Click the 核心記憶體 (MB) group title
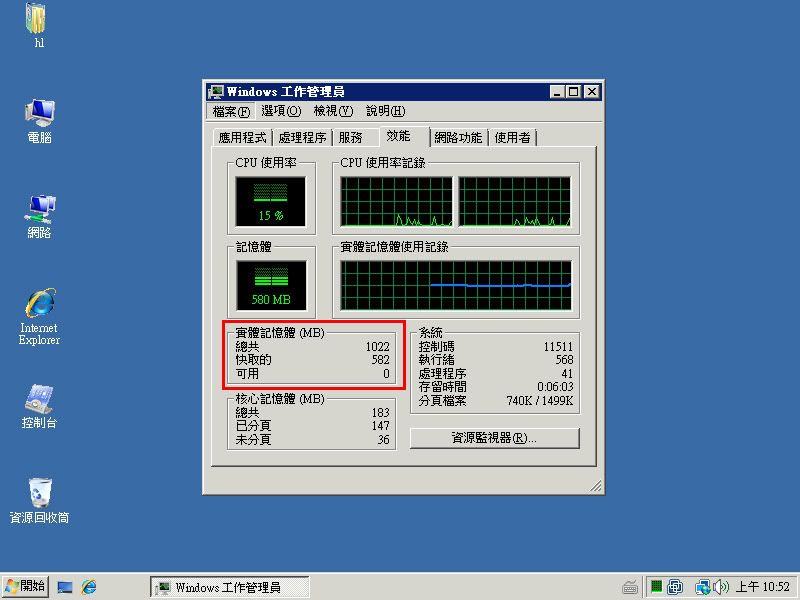This screenshot has width=800, height=600. (280, 399)
